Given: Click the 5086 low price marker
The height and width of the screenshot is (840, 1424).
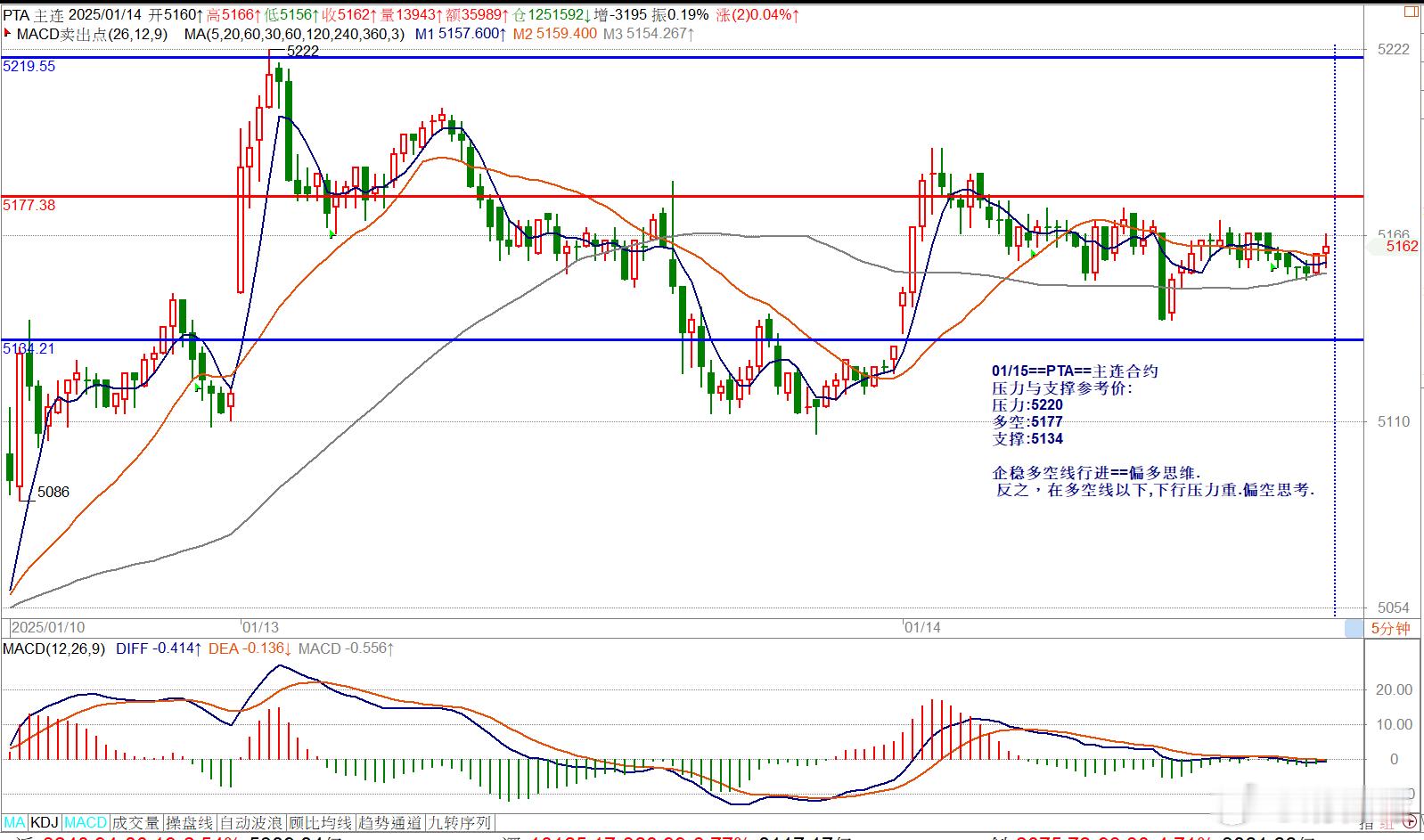Looking at the screenshot, I should (53, 492).
